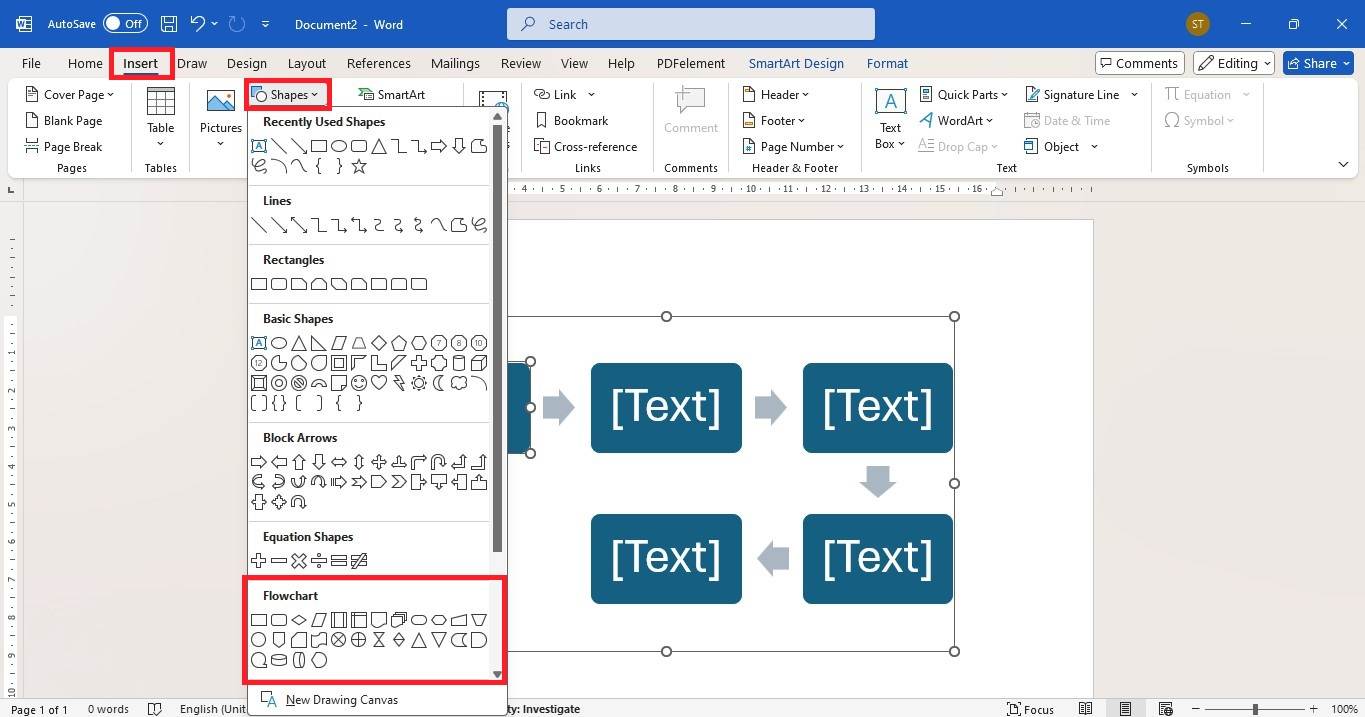
Task: Click the Search box in title bar
Action: (x=691, y=24)
